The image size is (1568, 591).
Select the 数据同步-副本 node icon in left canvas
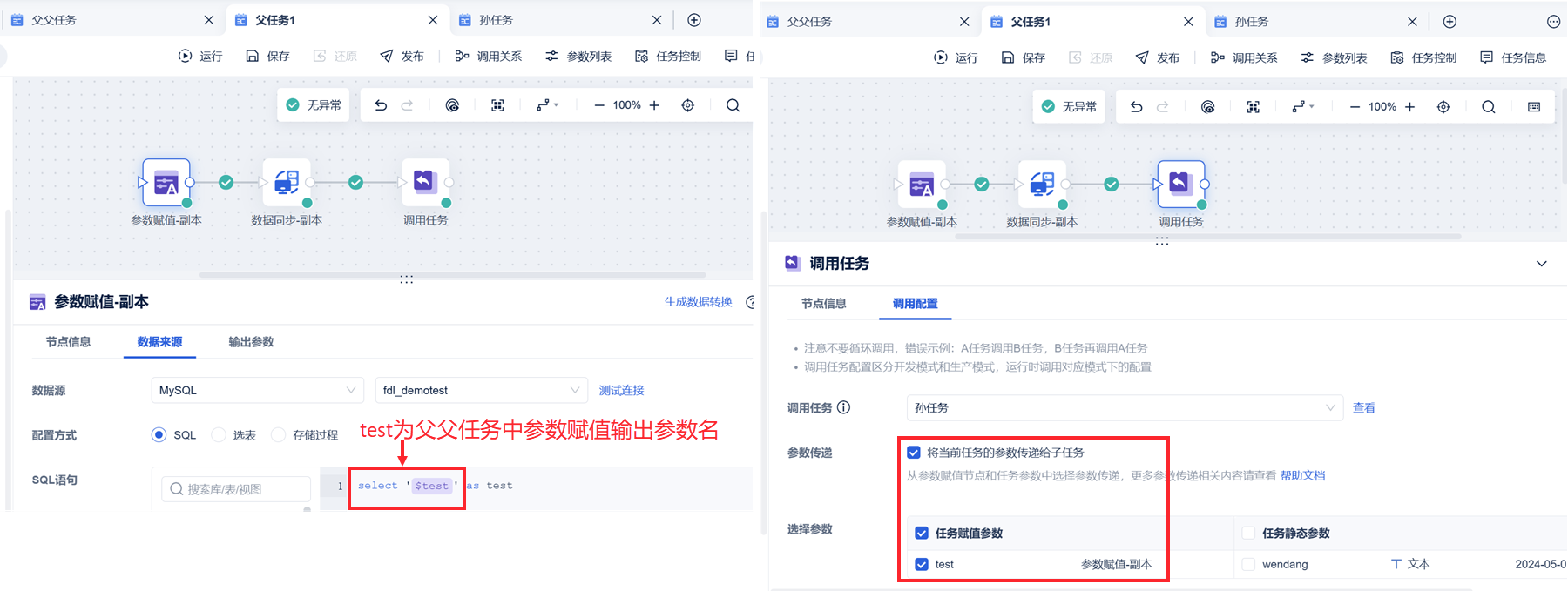coord(287,182)
